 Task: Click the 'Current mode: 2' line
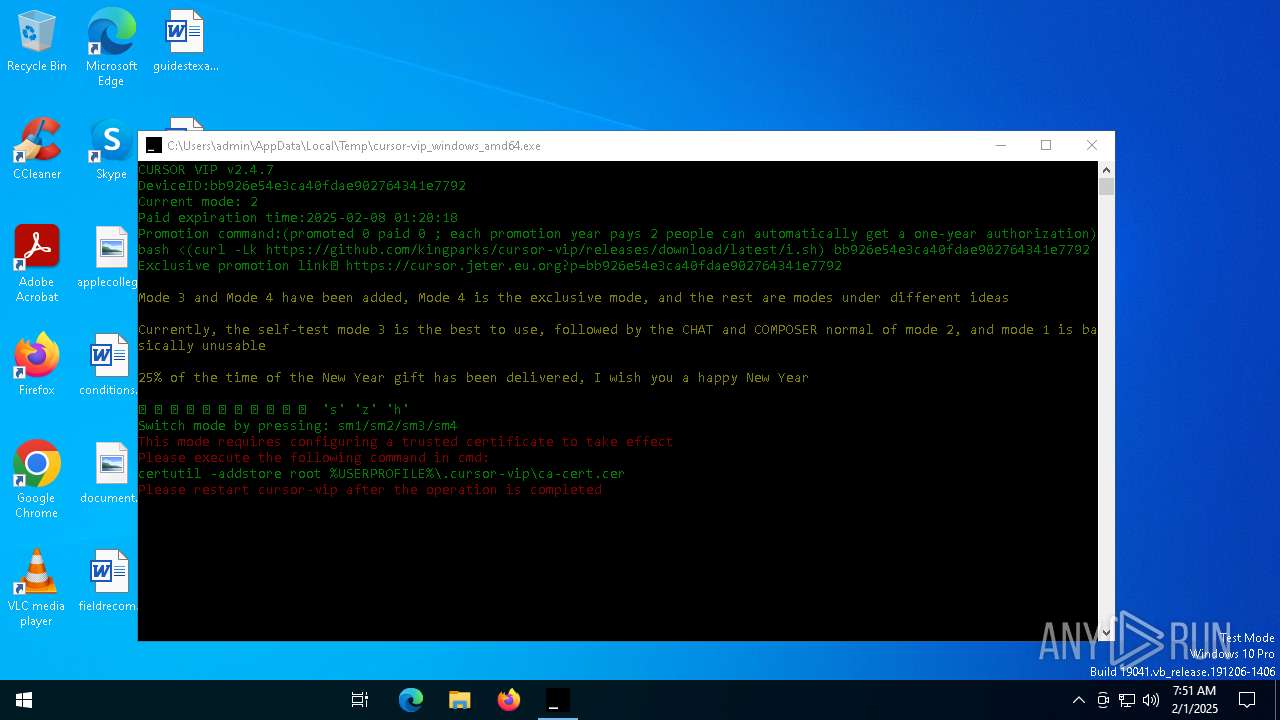click(198, 202)
